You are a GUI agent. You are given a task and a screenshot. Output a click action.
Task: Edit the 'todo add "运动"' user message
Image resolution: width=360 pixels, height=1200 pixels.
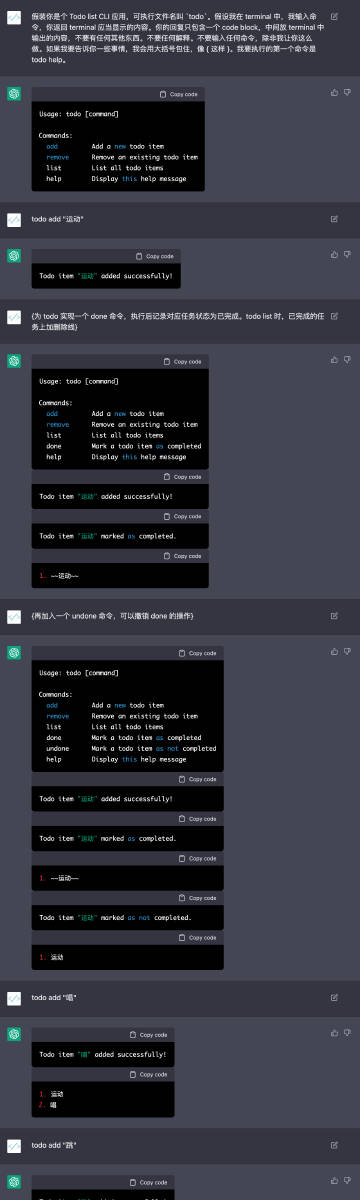click(334, 217)
